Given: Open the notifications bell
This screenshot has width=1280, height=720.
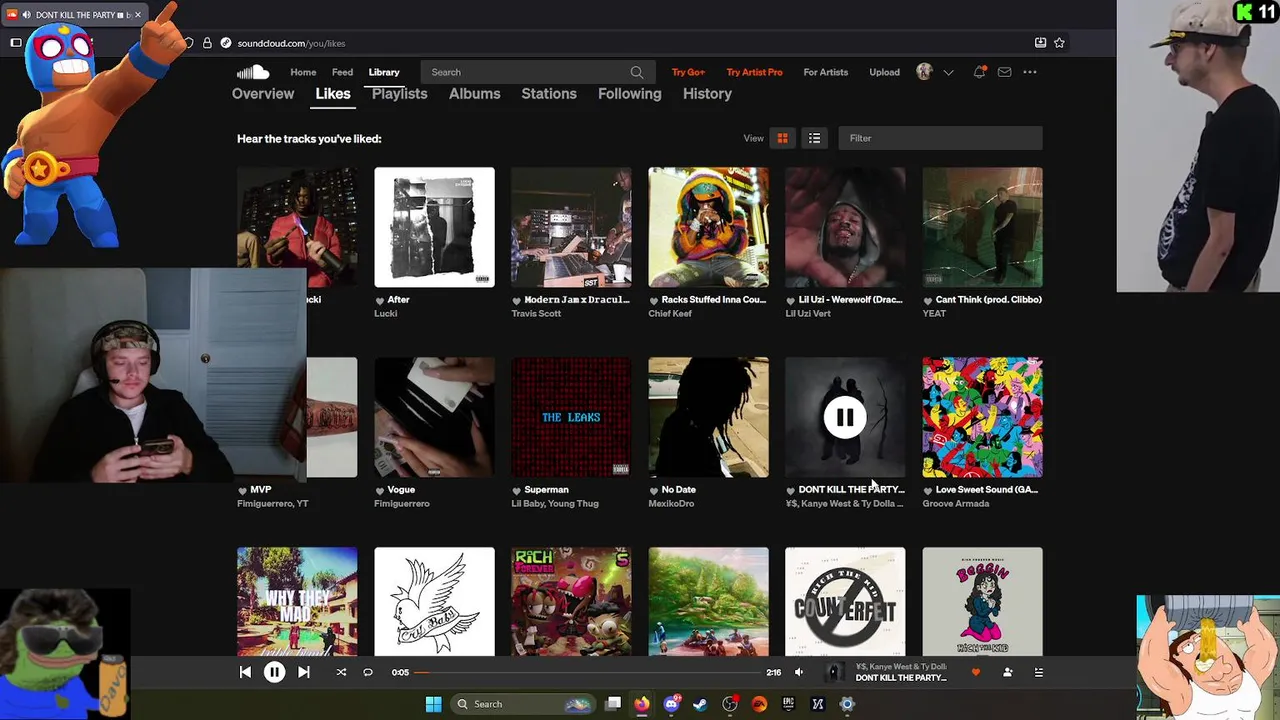Looking at the screenshot, I should 979,72.
